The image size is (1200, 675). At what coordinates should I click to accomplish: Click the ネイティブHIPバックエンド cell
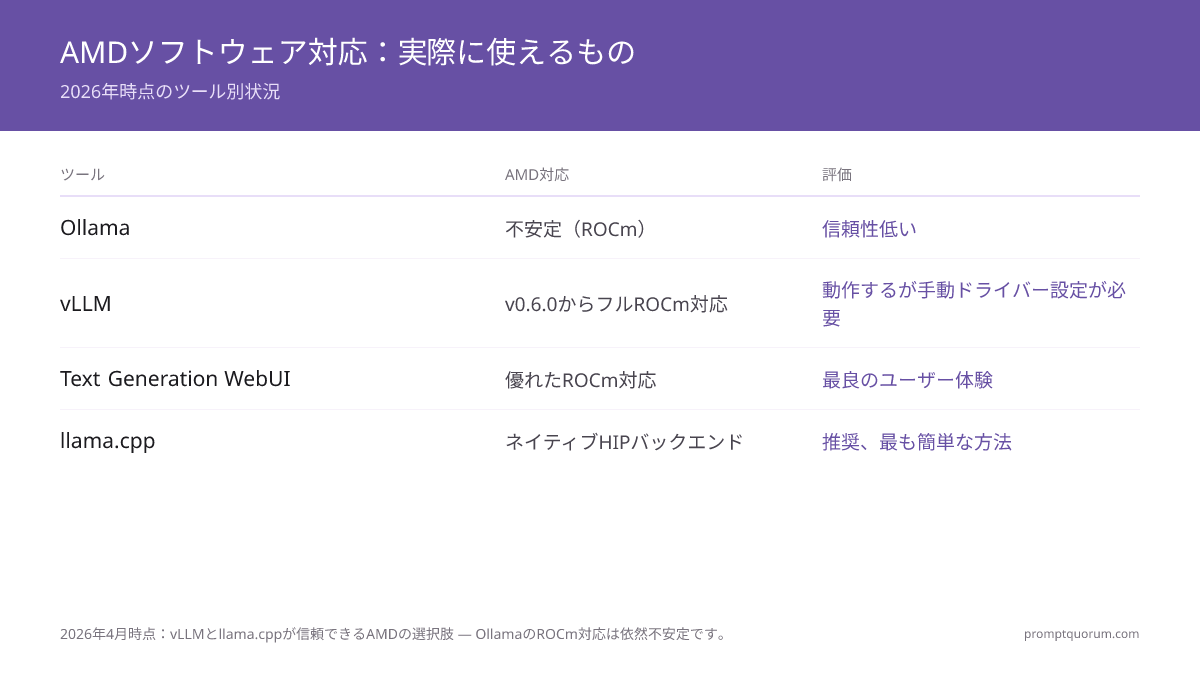click(624, 442)
